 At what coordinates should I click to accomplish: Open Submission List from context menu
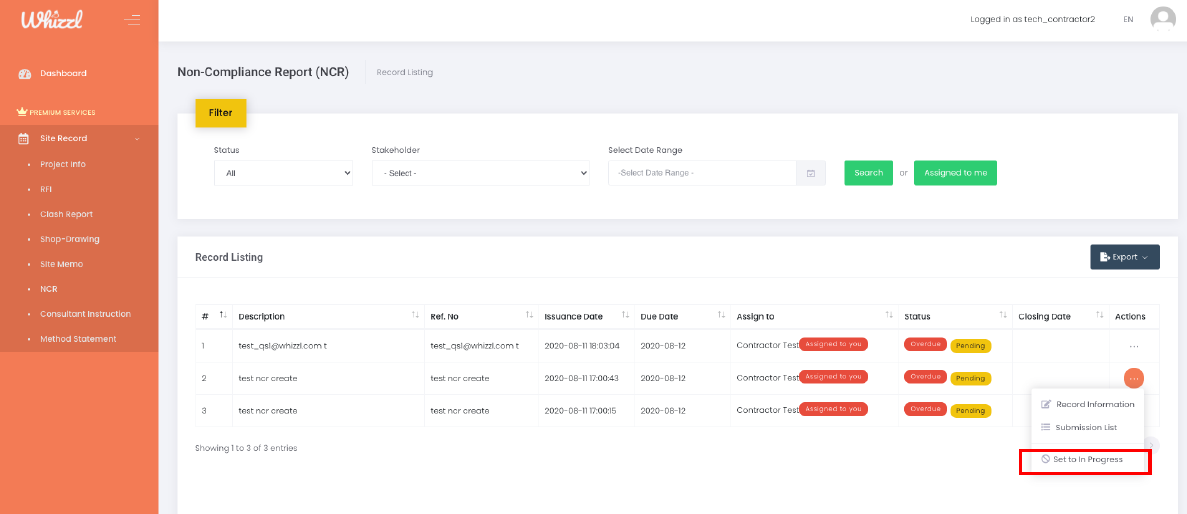tap(1085, 427)
